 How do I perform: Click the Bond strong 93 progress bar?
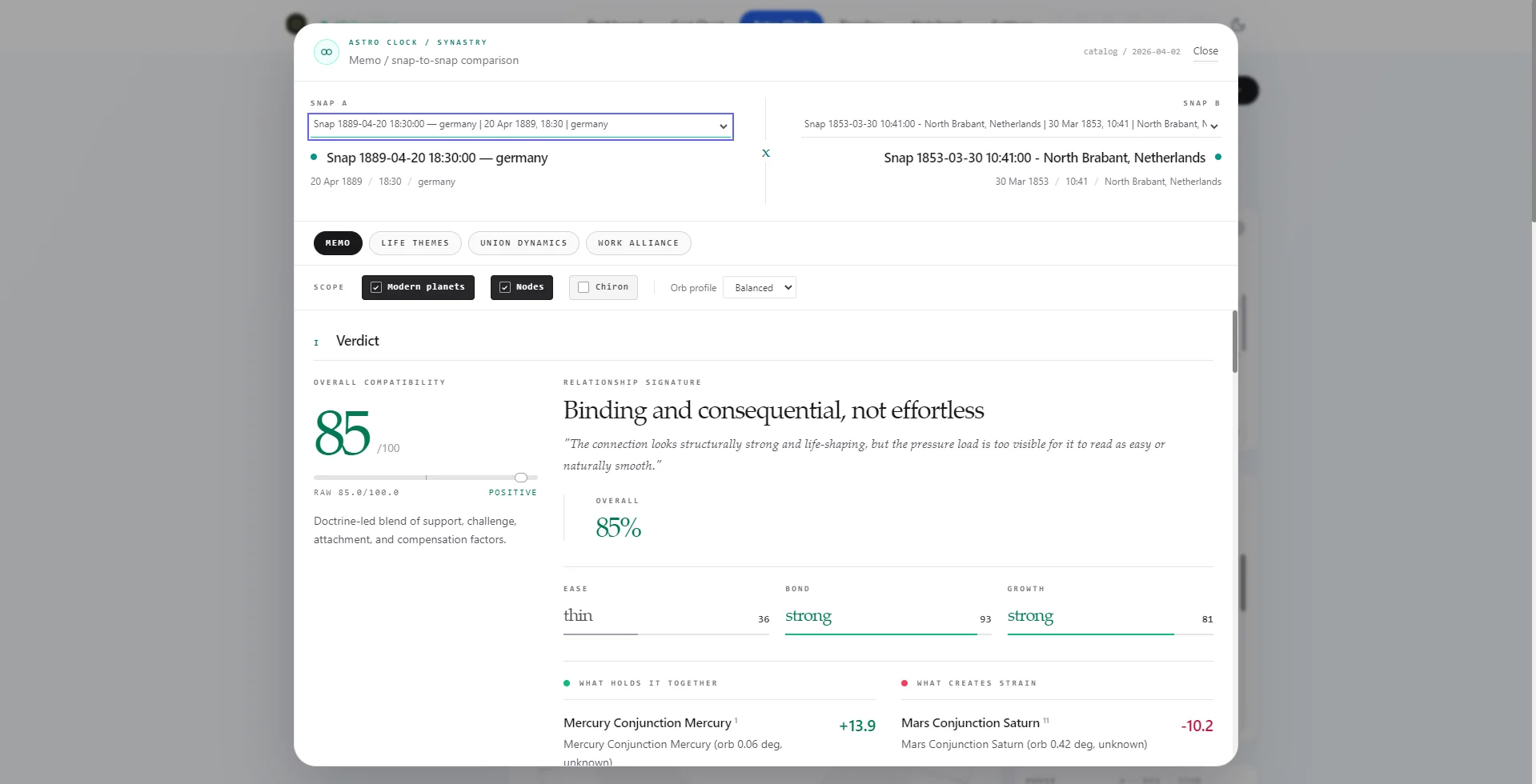point(888,634)
